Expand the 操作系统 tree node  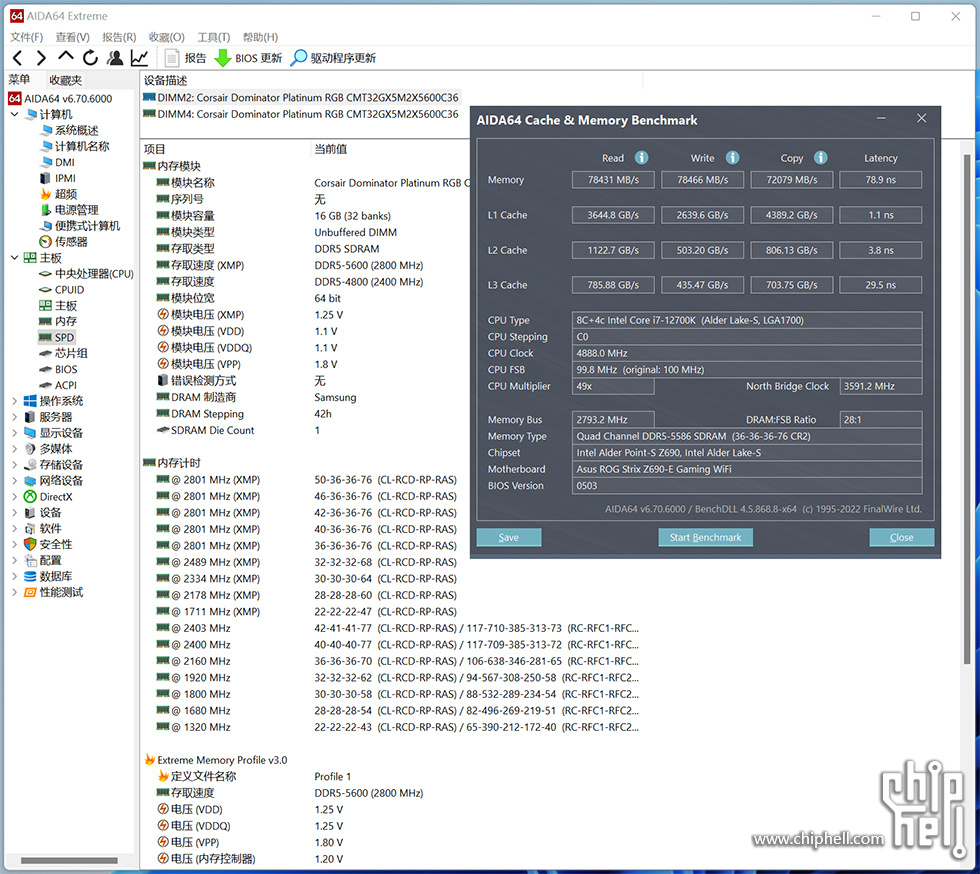[x=14, y=401]
